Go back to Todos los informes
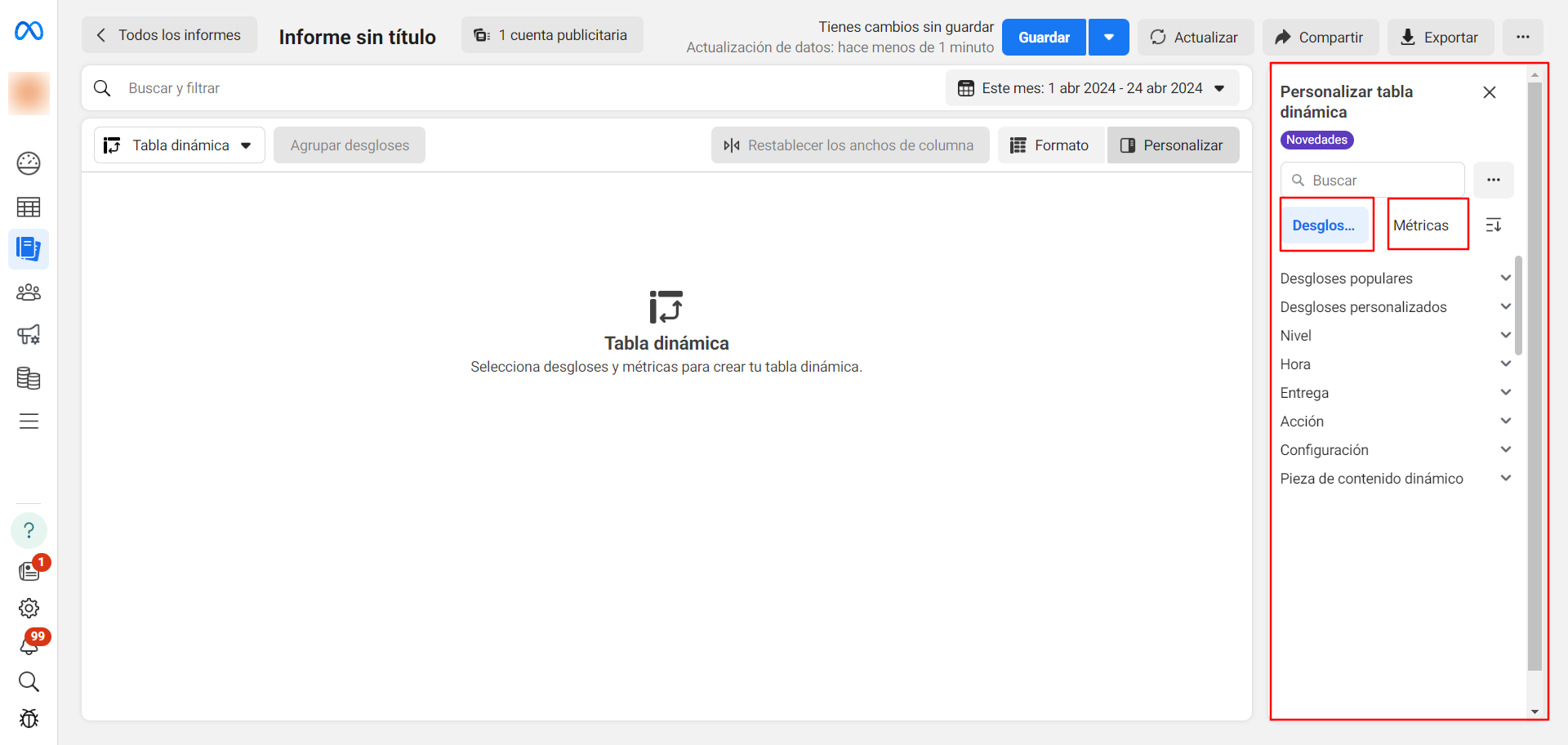 click(x=169, y=35)
